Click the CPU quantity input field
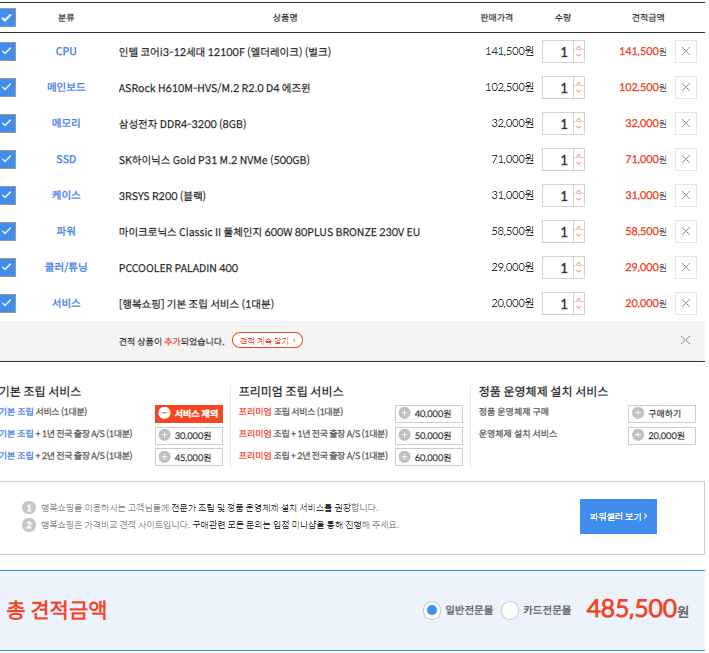The width and height of the screenshot is (709, 653). 558,52
